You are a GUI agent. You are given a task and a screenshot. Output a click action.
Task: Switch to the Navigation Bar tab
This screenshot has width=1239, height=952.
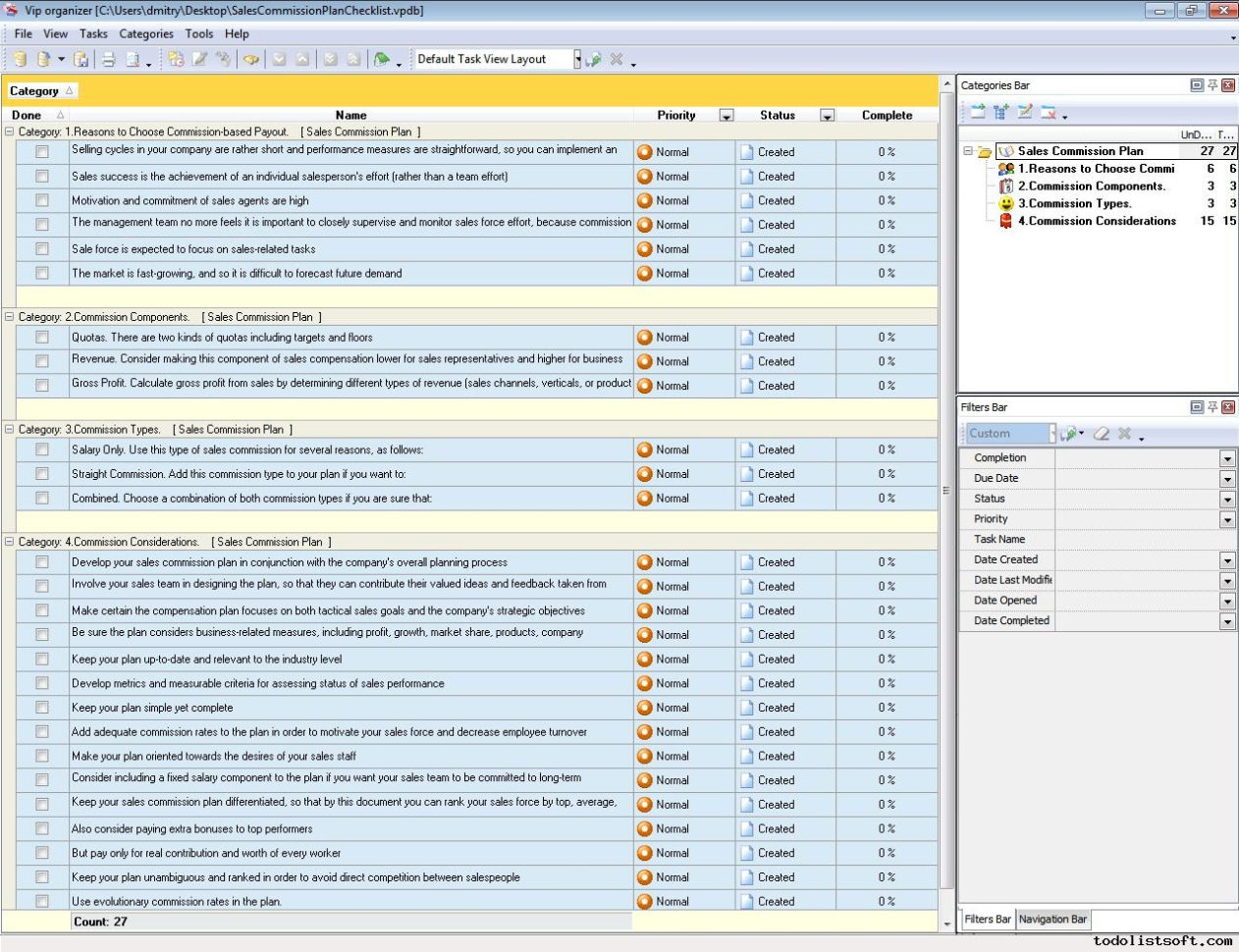tap(1051, 920)
